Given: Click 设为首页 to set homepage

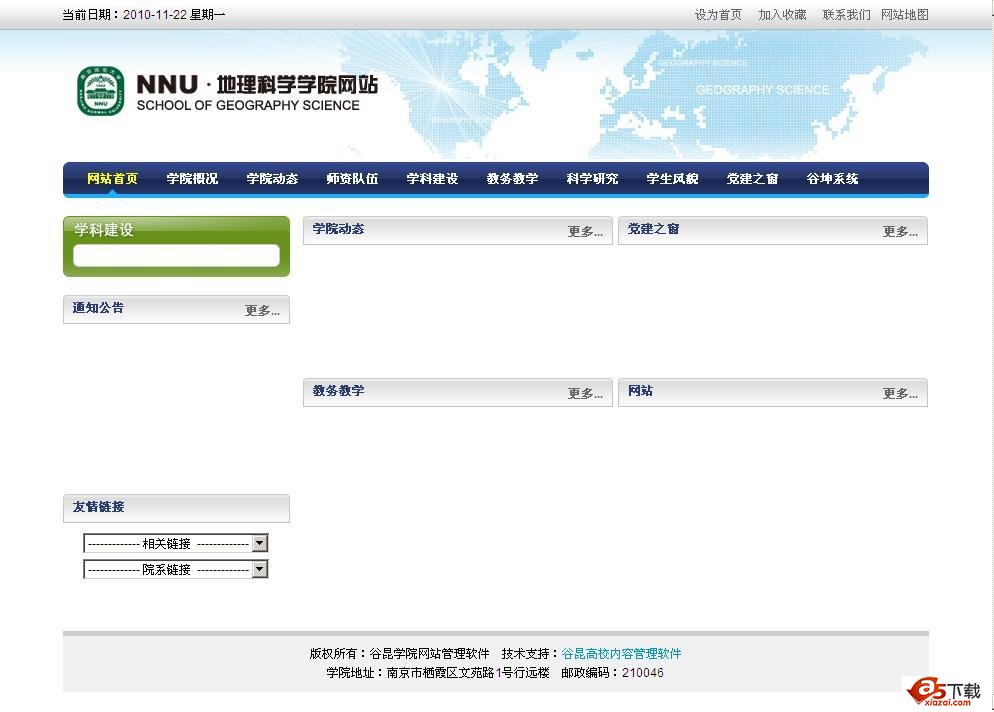Looking at the screenshot, I should pos(716,15).
